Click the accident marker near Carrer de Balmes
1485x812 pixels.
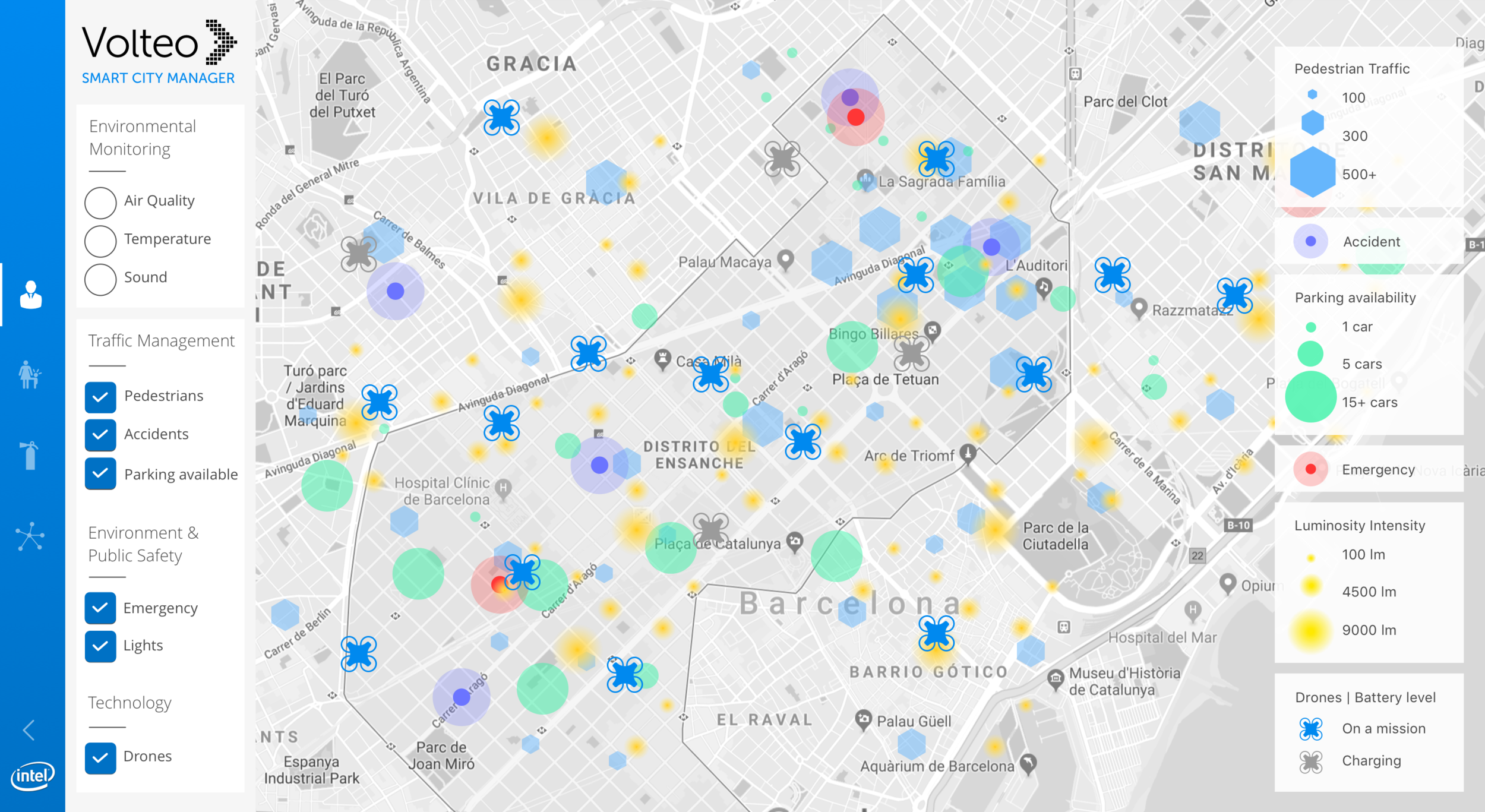tap(396, 291)
